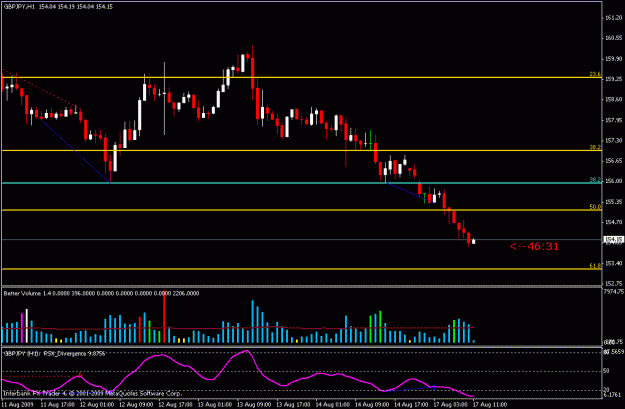Select the 154.70 price scale label

coord(613,222)
